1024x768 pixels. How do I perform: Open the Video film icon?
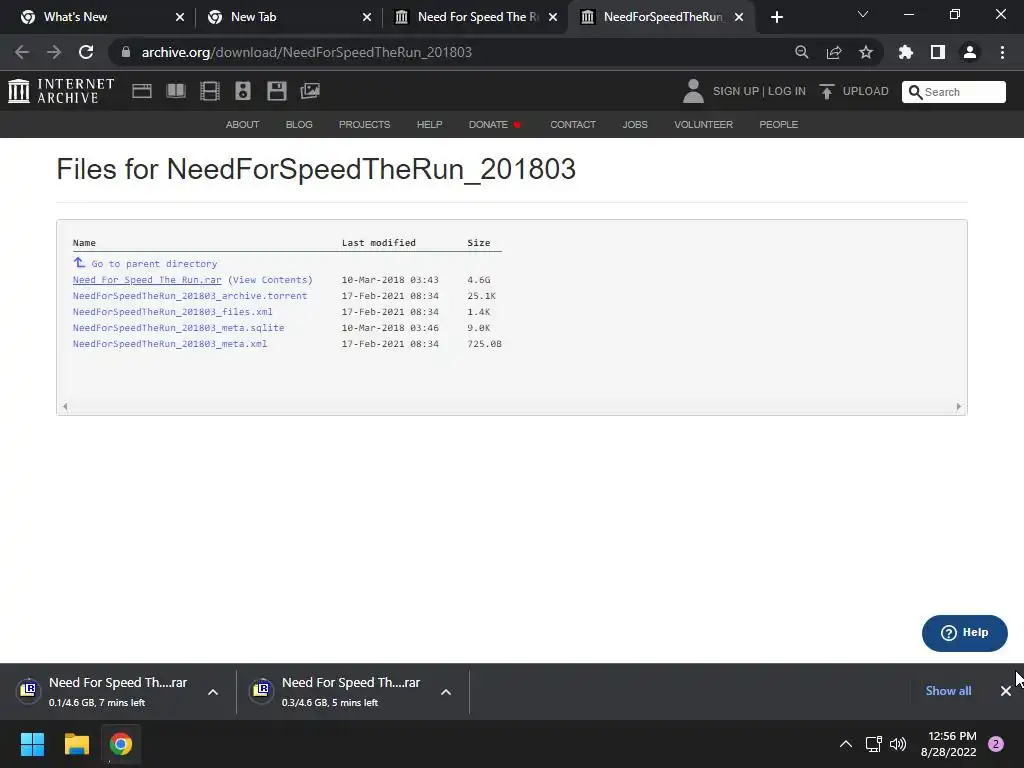(x=210, y=91)
